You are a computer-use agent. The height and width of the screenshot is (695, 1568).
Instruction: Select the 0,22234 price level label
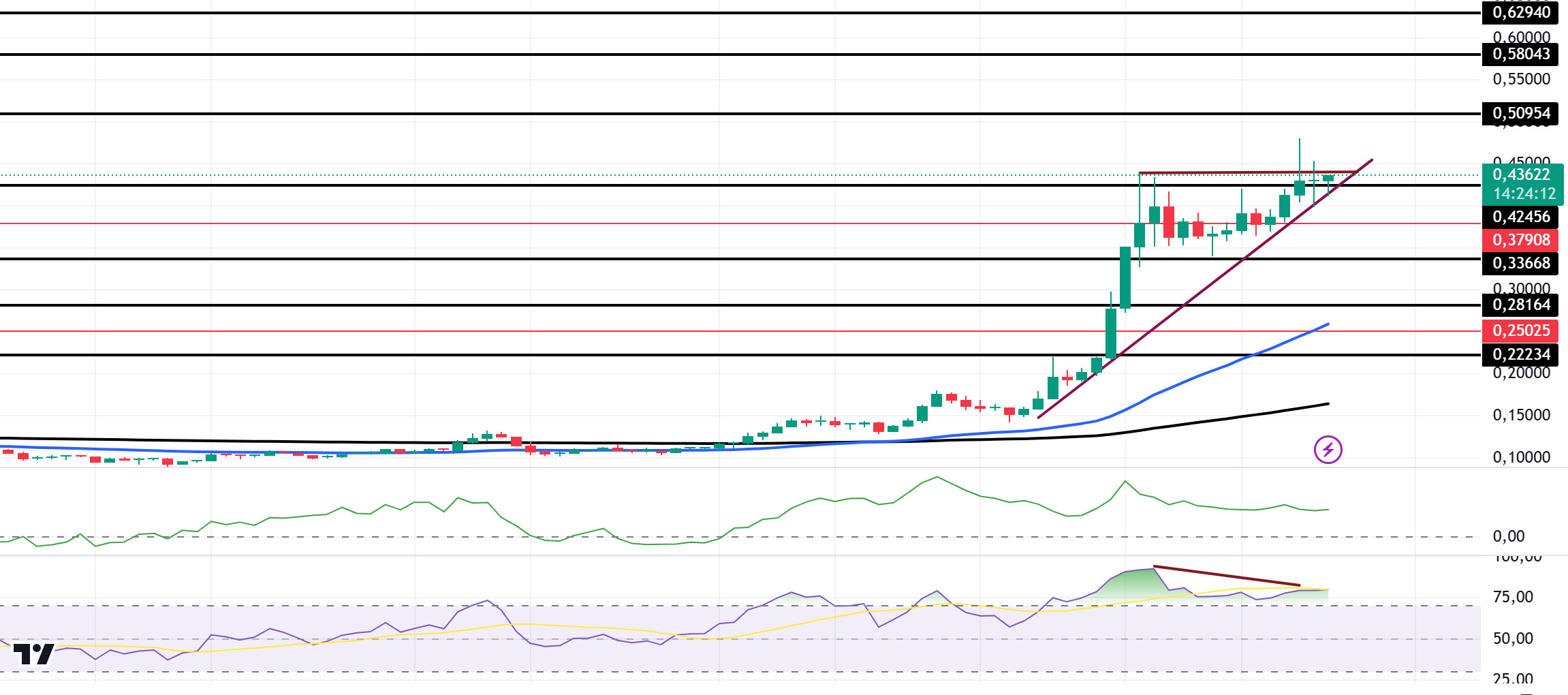coord(1520,354)
